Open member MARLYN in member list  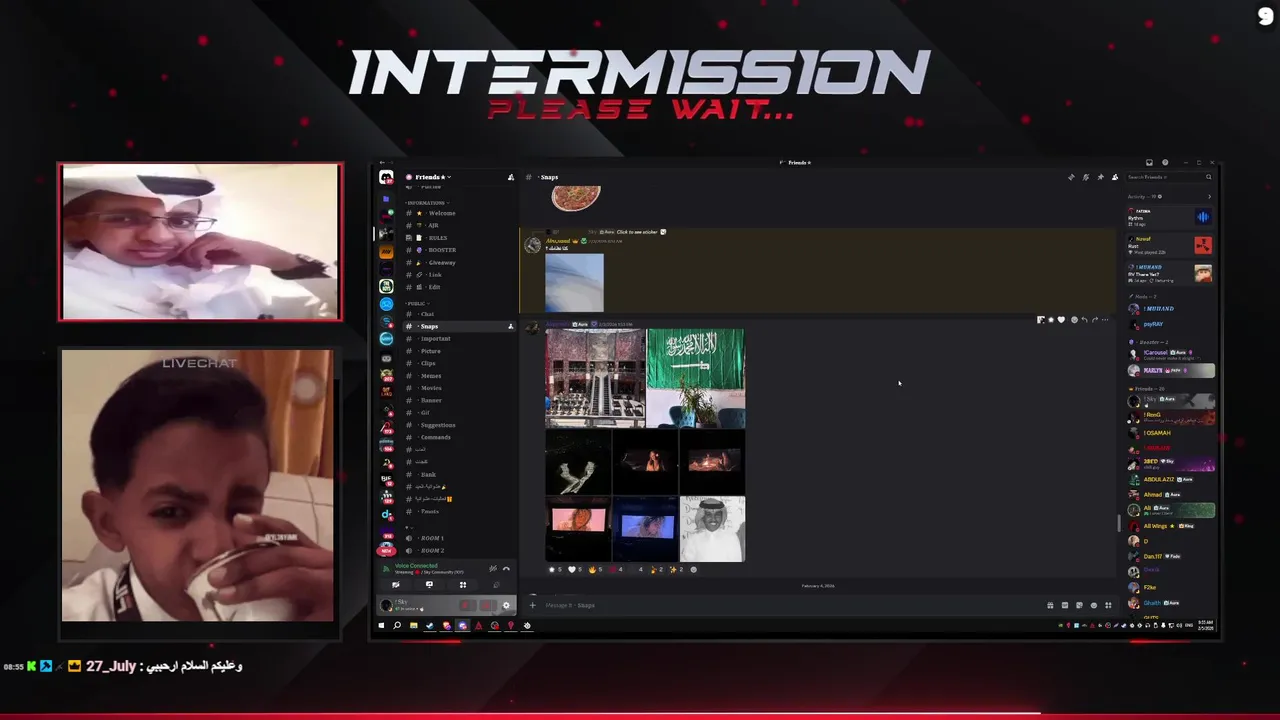coord(1170,370)
